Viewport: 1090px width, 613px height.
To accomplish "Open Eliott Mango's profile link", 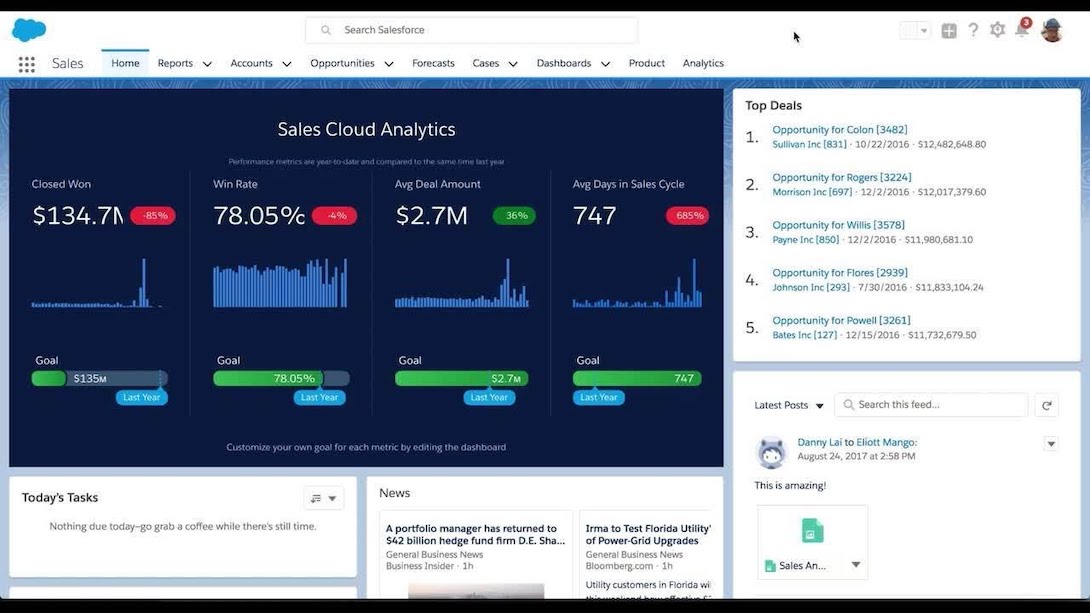I will [886, 443].
